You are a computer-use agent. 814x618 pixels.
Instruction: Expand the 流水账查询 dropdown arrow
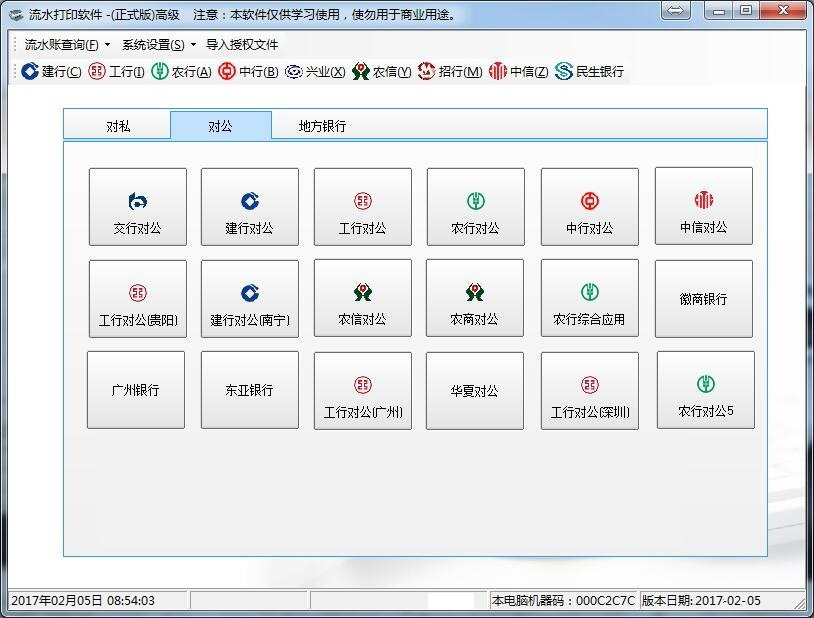(107, 45)
